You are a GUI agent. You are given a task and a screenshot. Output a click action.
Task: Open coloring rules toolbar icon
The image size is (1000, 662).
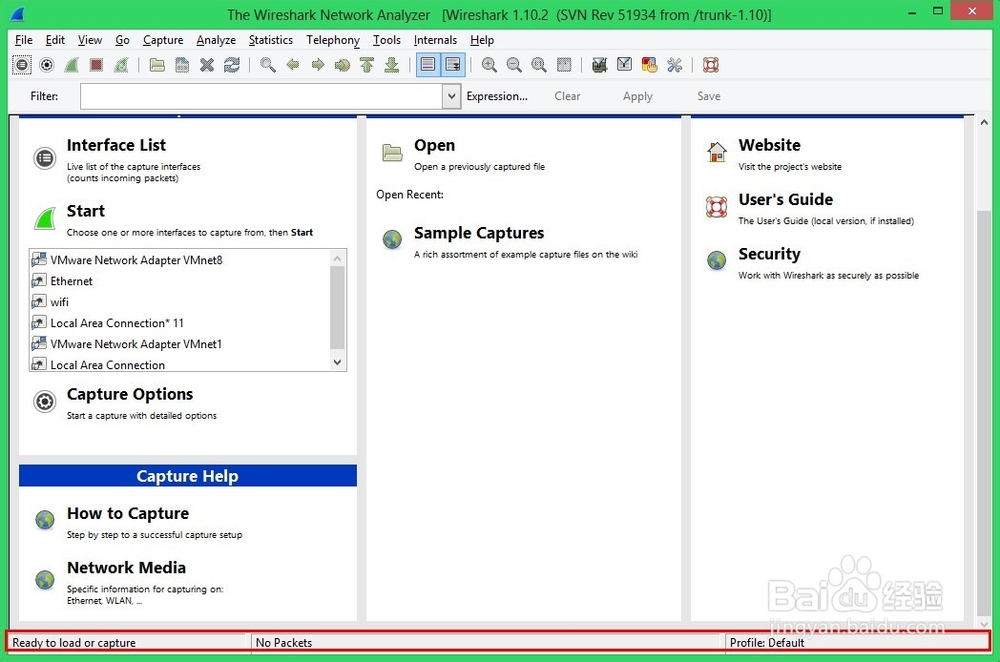click(x=649, y=64)
